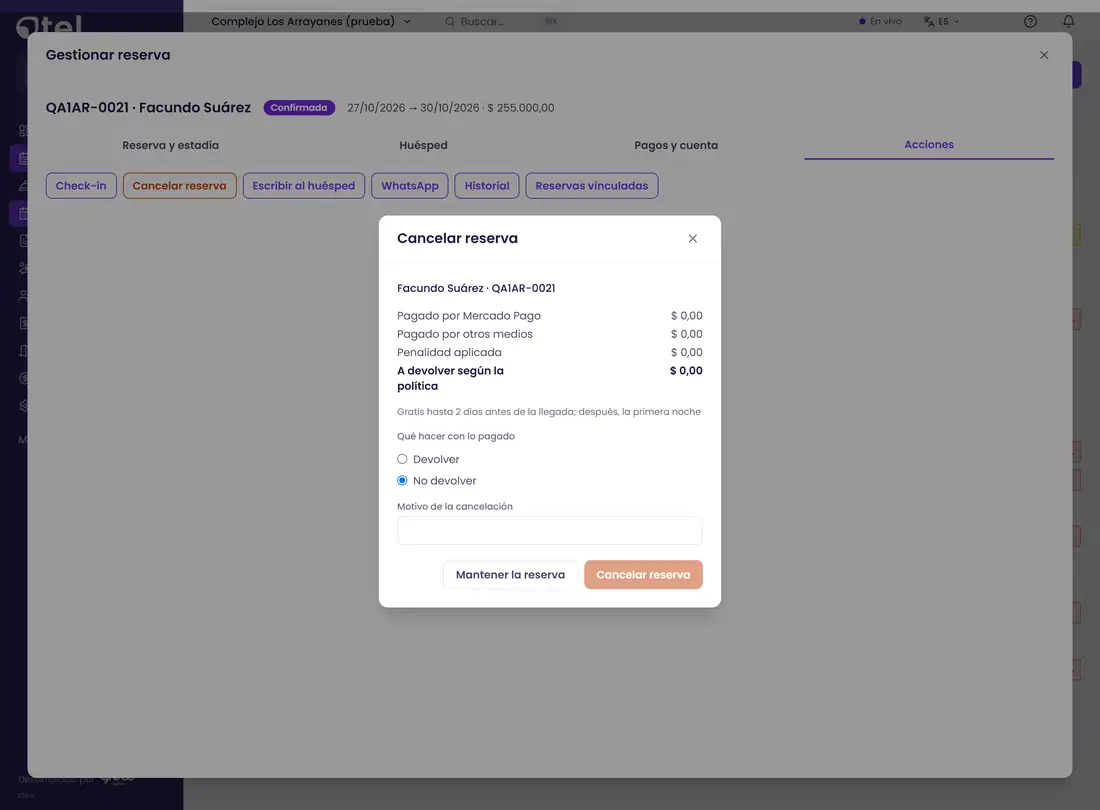Open Reservas vinculadas action
Viewport: 1100px width, 810px height.
tap(591, 186)
